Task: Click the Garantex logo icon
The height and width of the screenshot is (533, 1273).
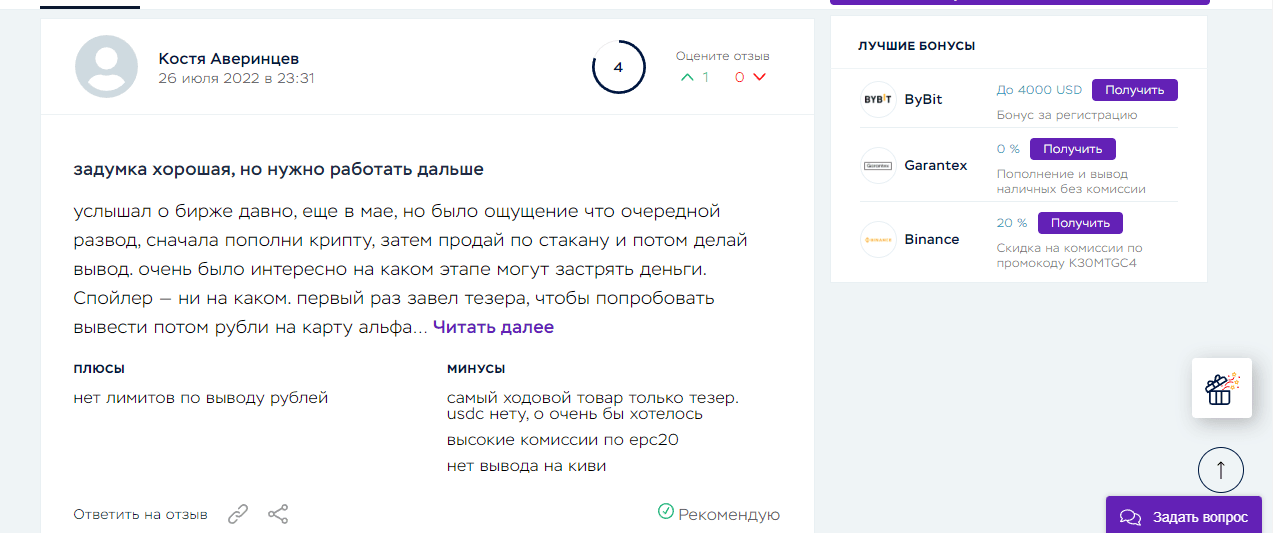Action: pyautogui.click(x=878, y=165)
